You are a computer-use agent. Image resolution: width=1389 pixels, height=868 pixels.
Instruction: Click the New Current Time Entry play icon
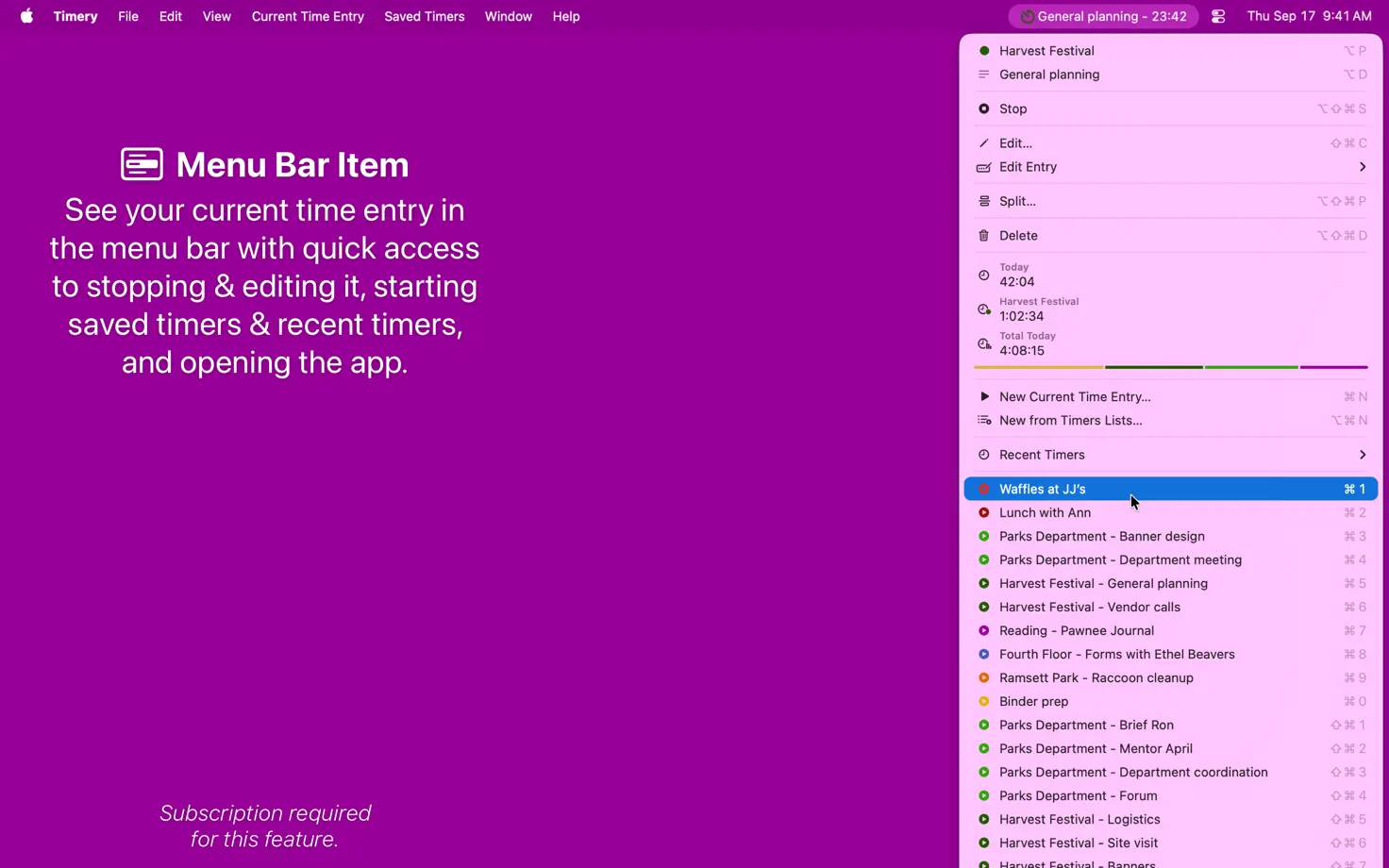tap(983, 396)
